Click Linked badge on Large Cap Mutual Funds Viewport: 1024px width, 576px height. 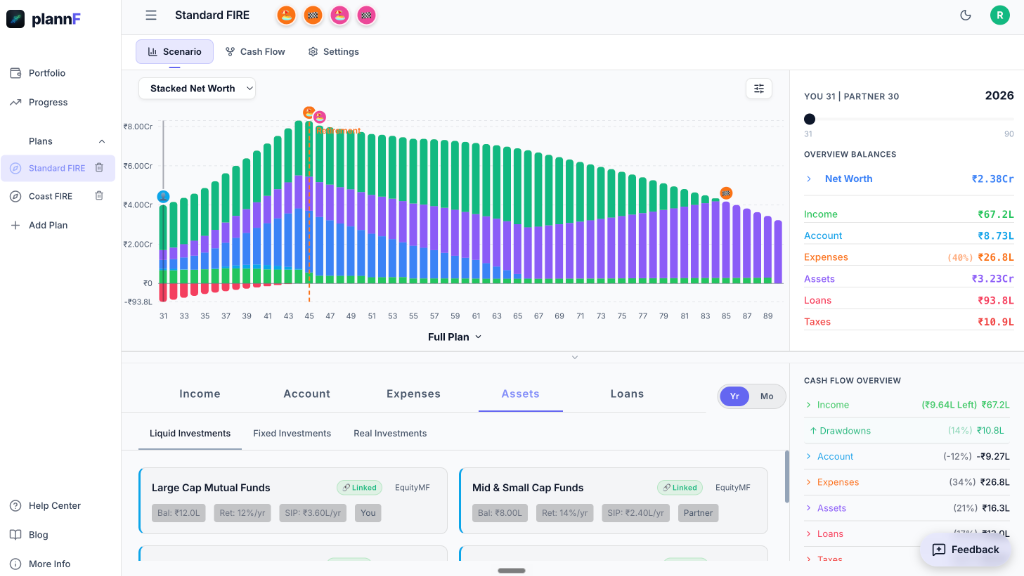[x=359, y=488]
